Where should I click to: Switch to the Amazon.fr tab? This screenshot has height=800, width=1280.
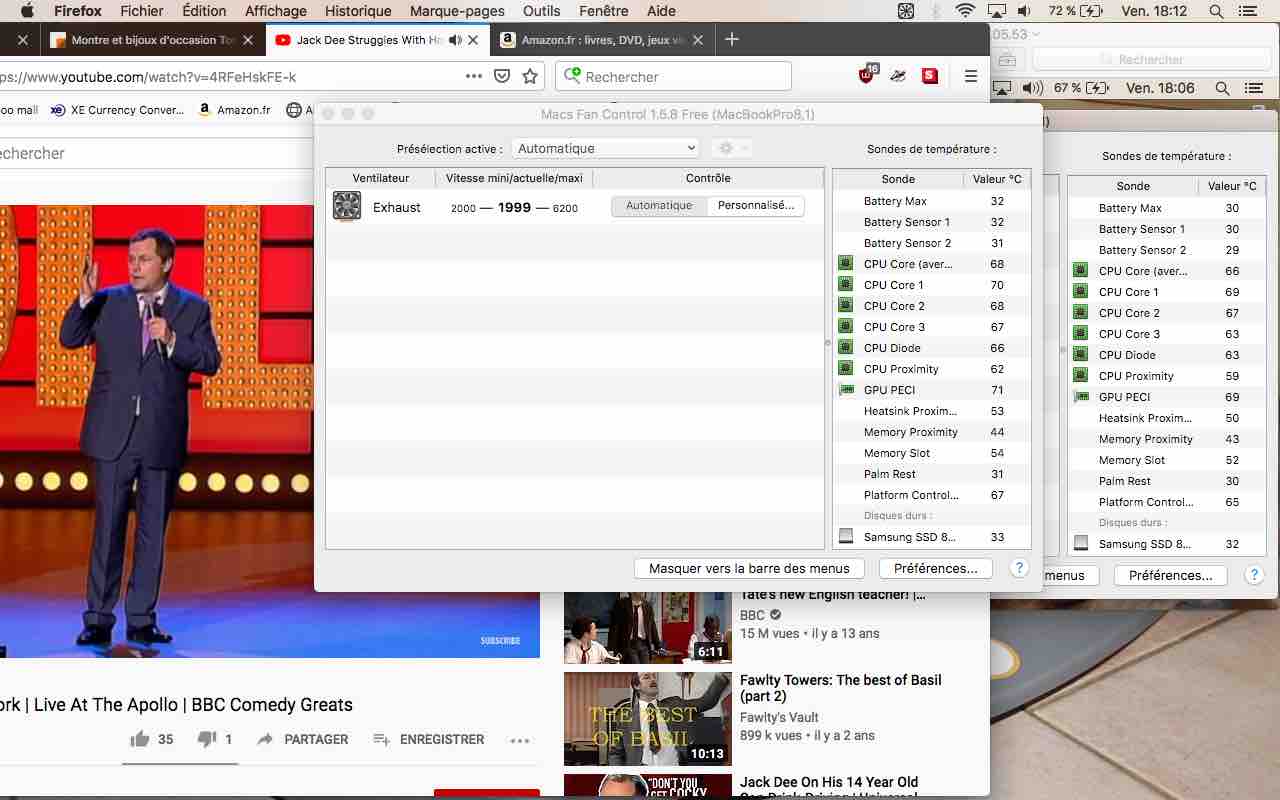(603, 40)
